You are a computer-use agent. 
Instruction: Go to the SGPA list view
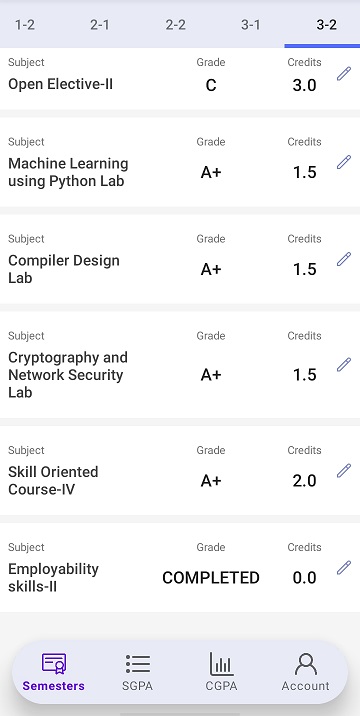tap(138, 672)
